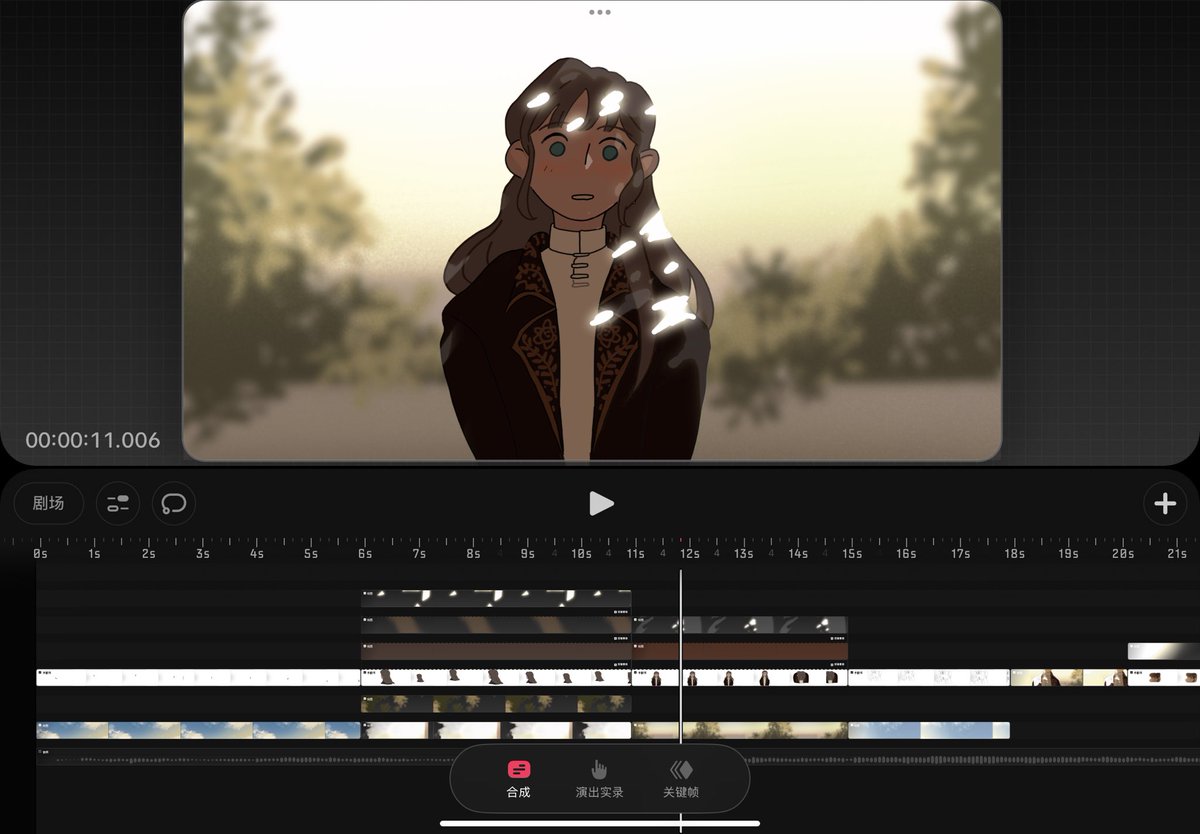The image size is (1200, 834).
Task: Select the topmost light-flecks clip at 6s
Action: 496,597
